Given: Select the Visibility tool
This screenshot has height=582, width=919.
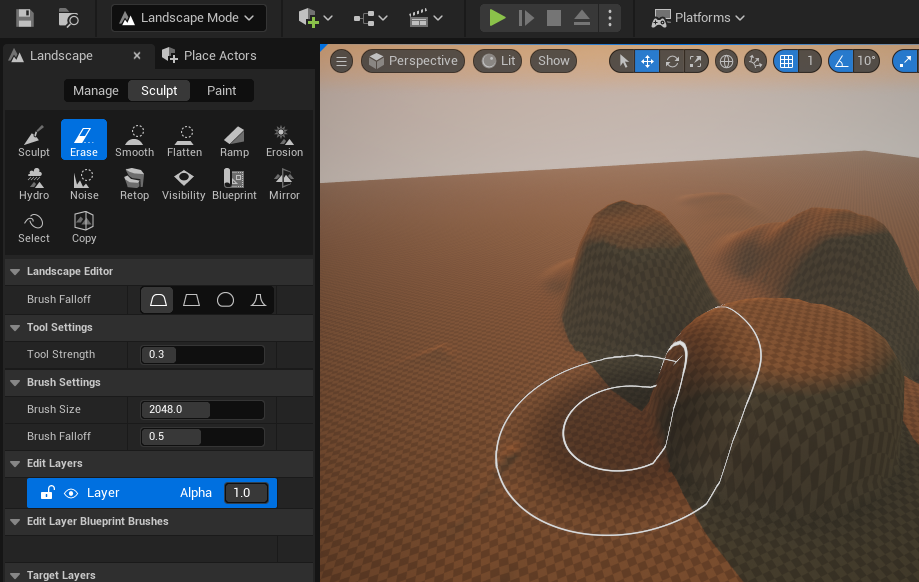Looking at the screenshot, I should pos(184,183).
